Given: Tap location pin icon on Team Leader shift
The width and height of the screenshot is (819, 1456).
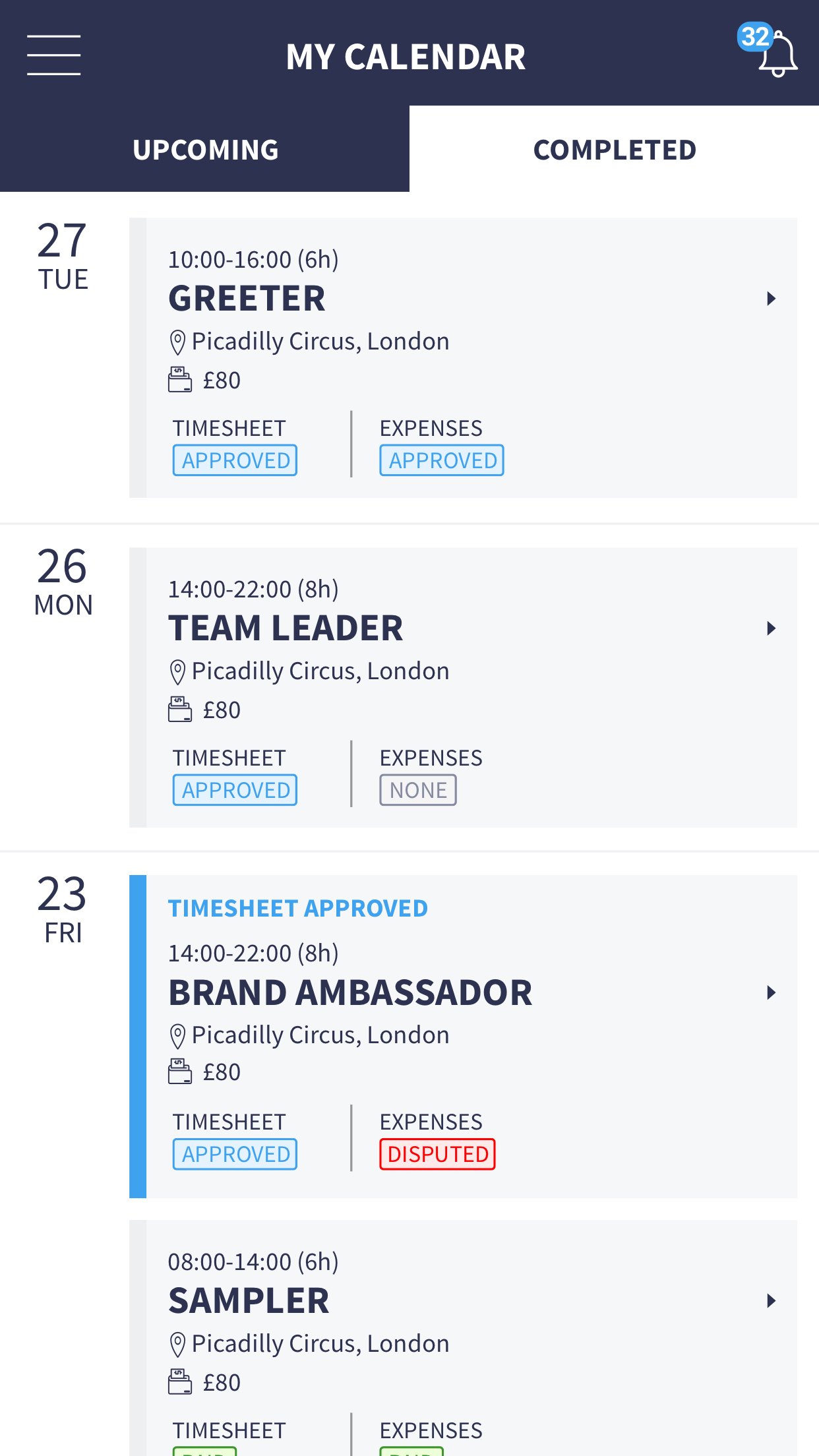Looking at the screenshot, I should [x=177, y=672].
